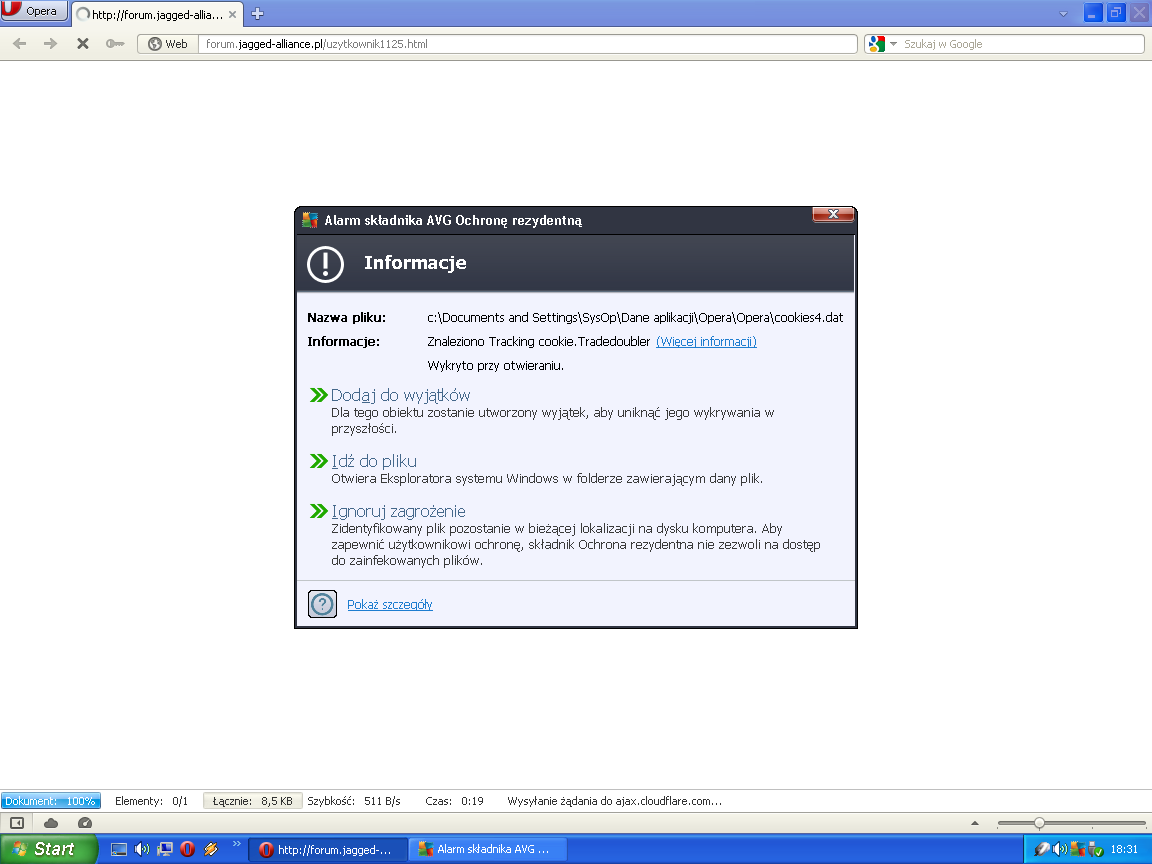Viewport: 1152px width, 864px height.
Task: Click the help question mark icon in dialog
Action: click(322, 604)
